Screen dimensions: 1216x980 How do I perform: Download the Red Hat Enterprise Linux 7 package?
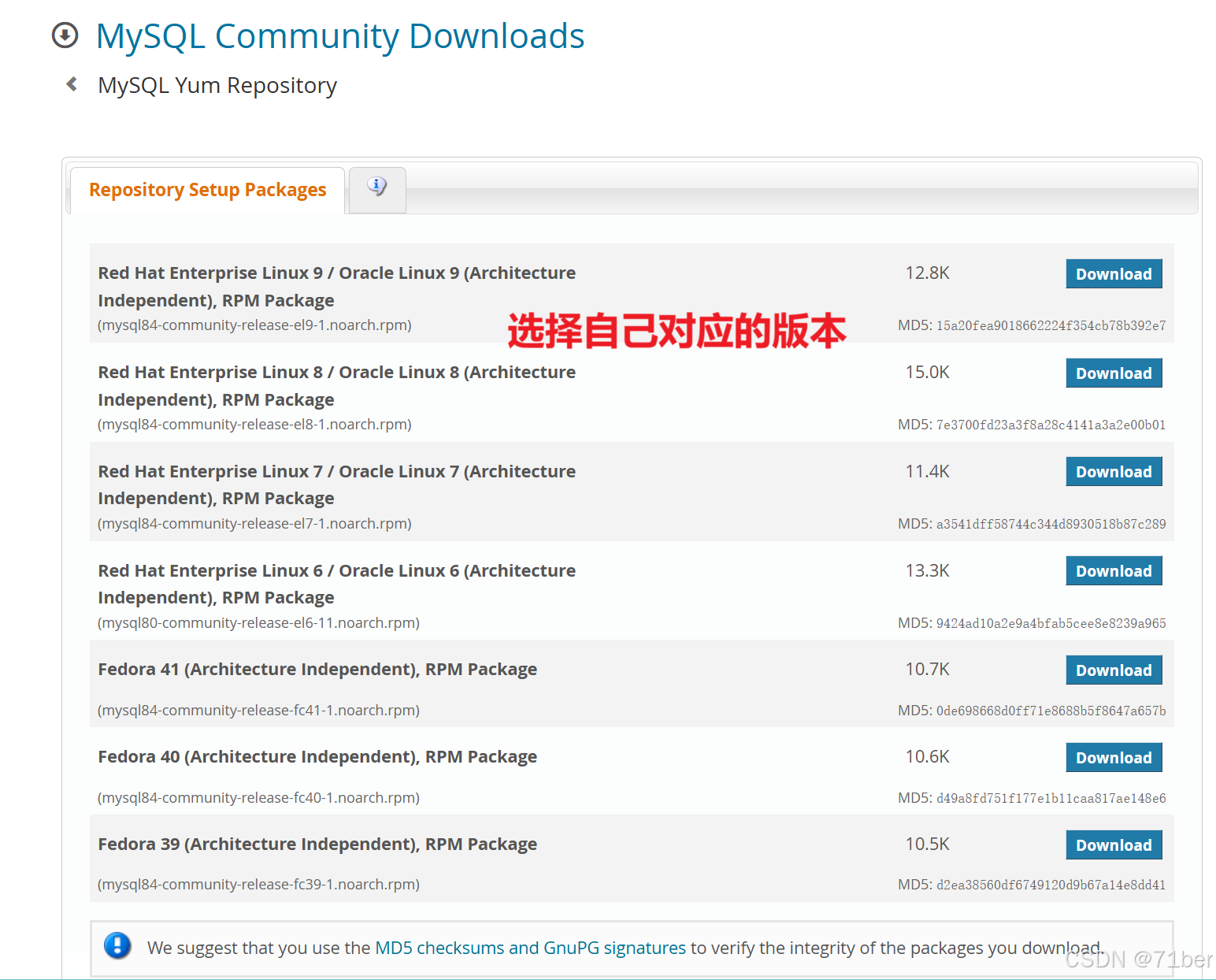1114,472
